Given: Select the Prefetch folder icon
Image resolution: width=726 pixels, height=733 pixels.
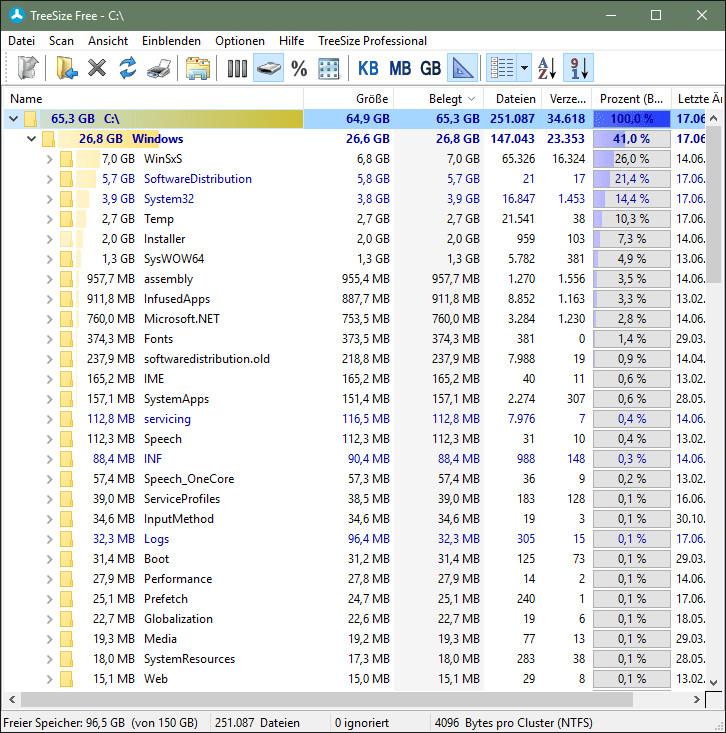Looking at the screenshot, I should pos(66,599).
